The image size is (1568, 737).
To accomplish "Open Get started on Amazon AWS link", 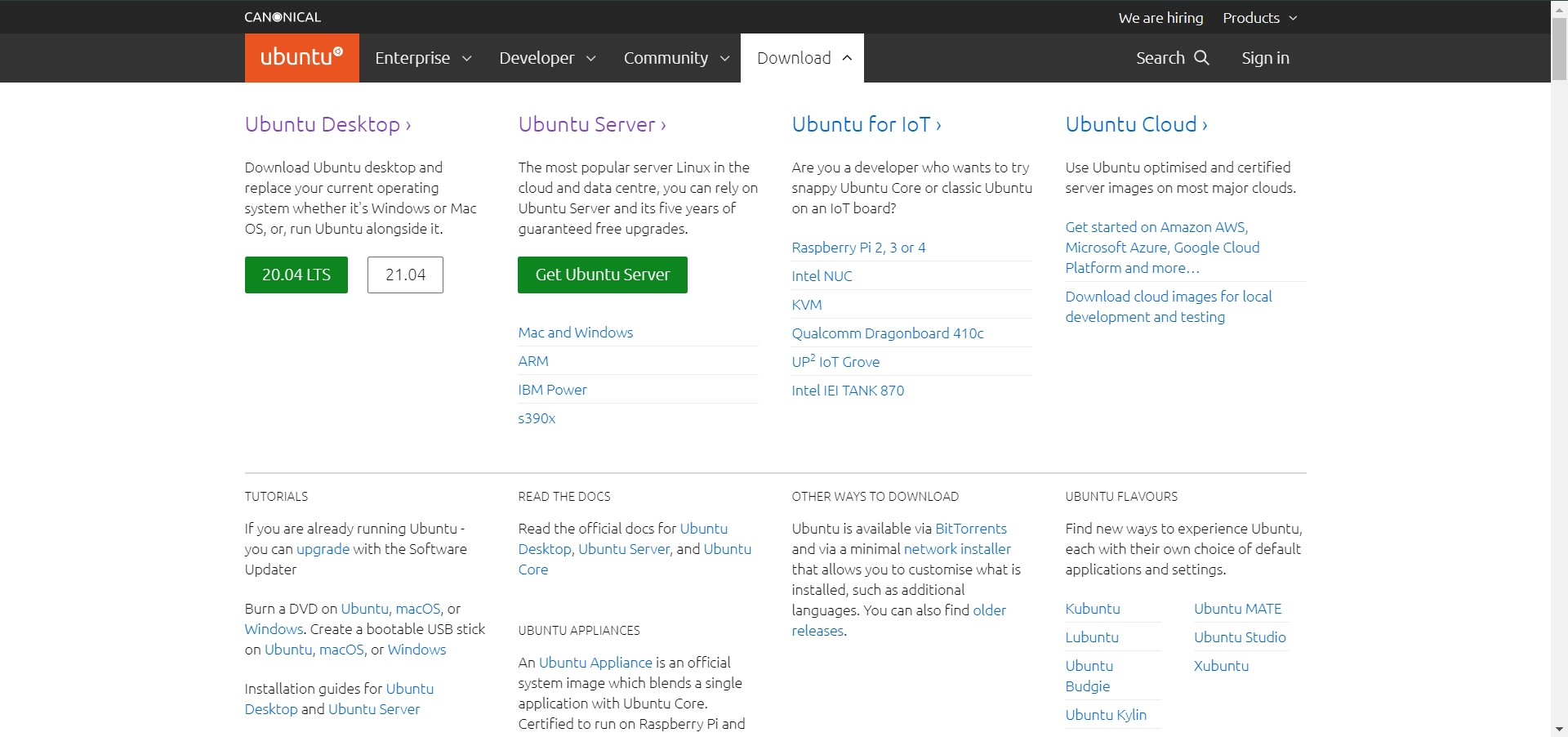I will point(1162,248).
